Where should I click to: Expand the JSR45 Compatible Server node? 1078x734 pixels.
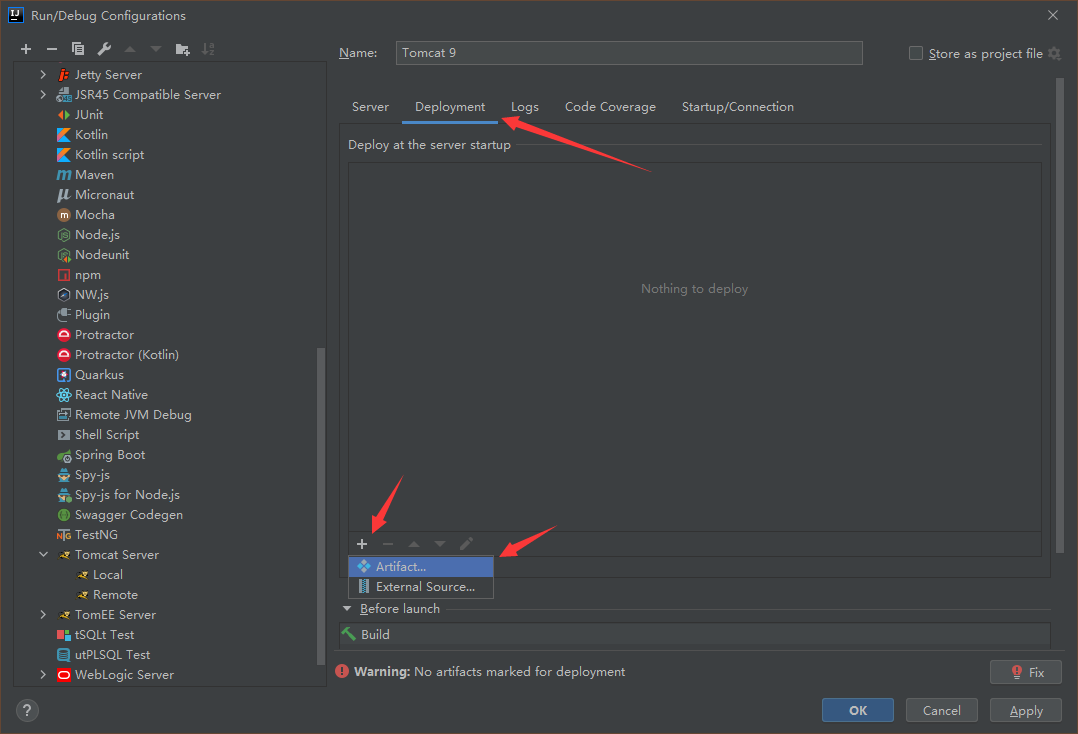(x=43, y=94)
